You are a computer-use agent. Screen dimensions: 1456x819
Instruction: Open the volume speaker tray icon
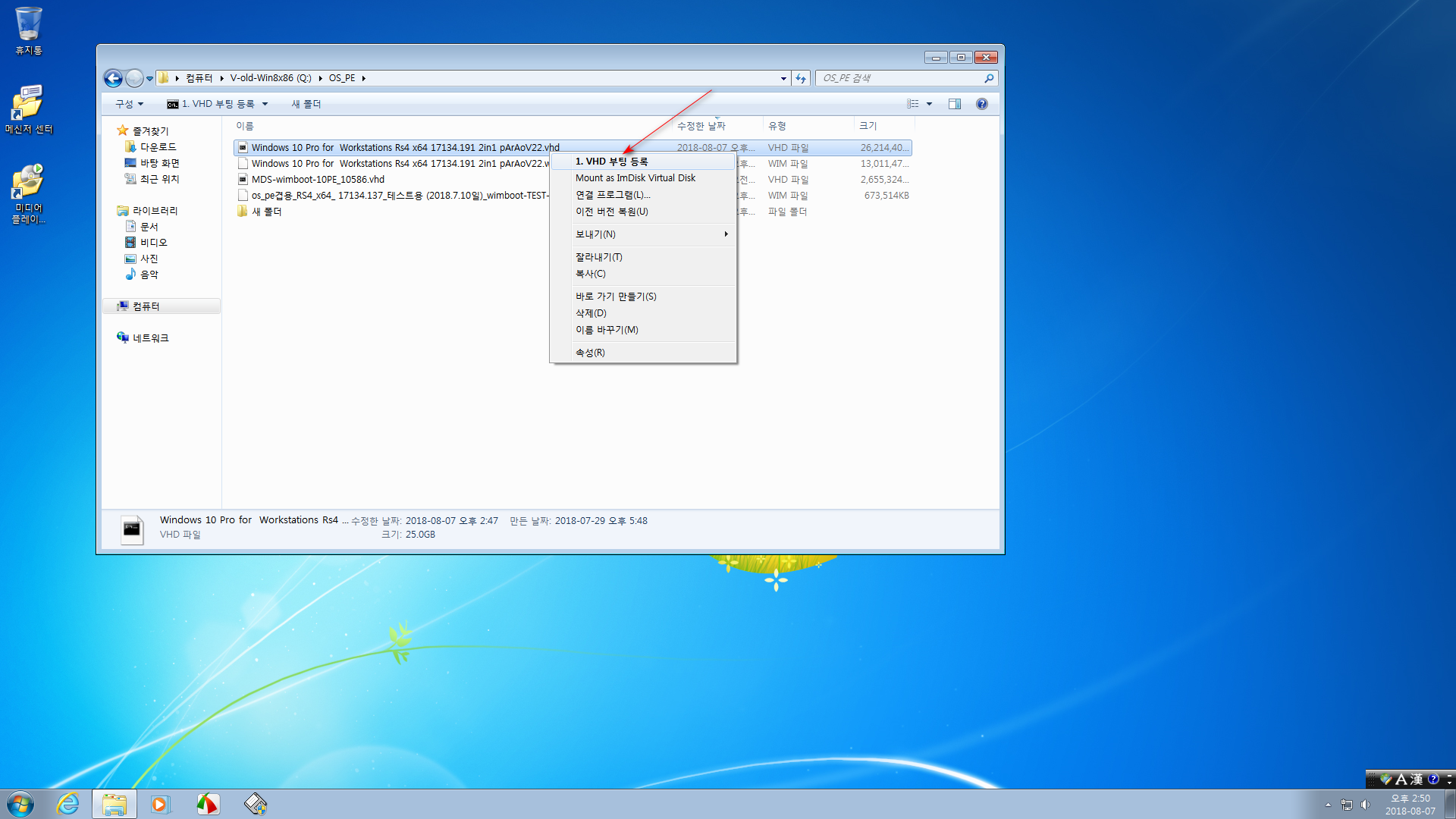pos(1366,805)
